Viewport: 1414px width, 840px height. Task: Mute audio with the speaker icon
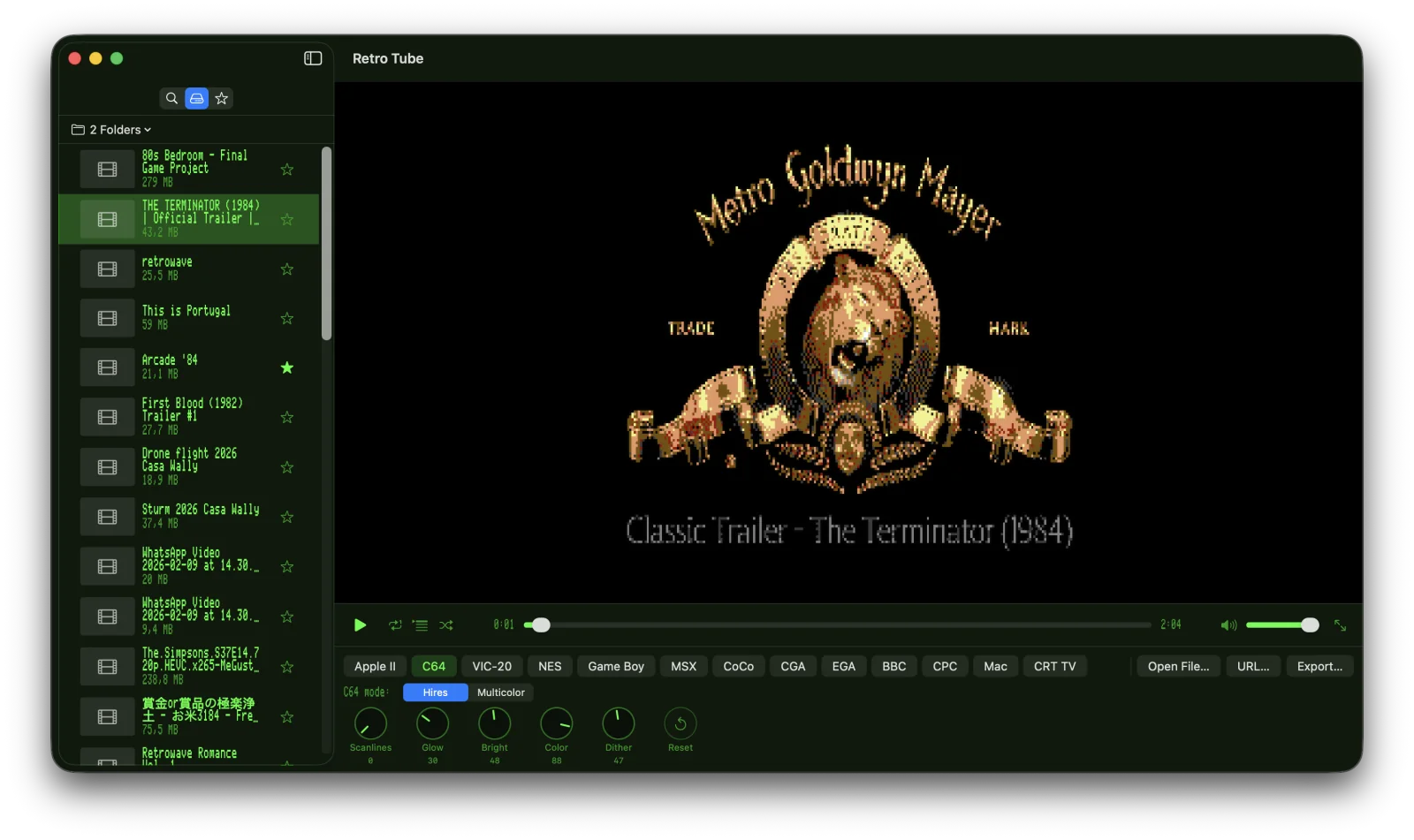tap(1228, 625)
